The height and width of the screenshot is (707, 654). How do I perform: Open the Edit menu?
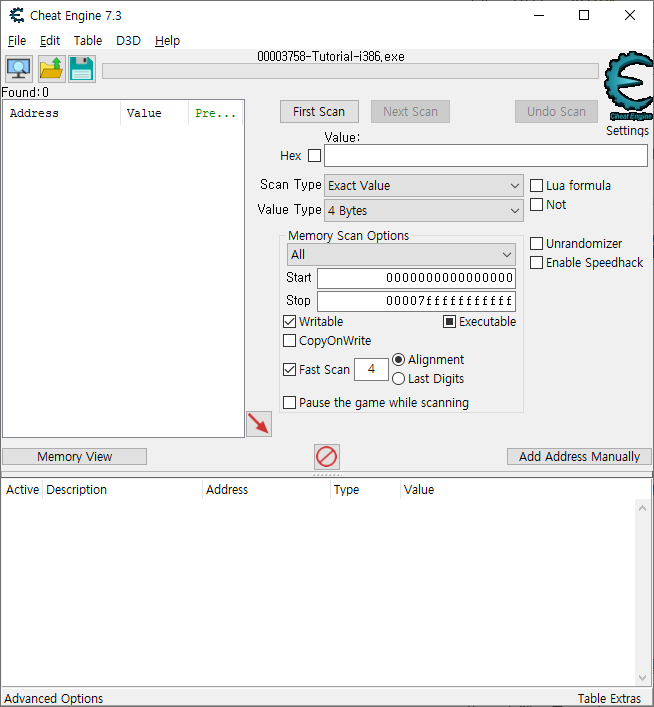(50, 41)
